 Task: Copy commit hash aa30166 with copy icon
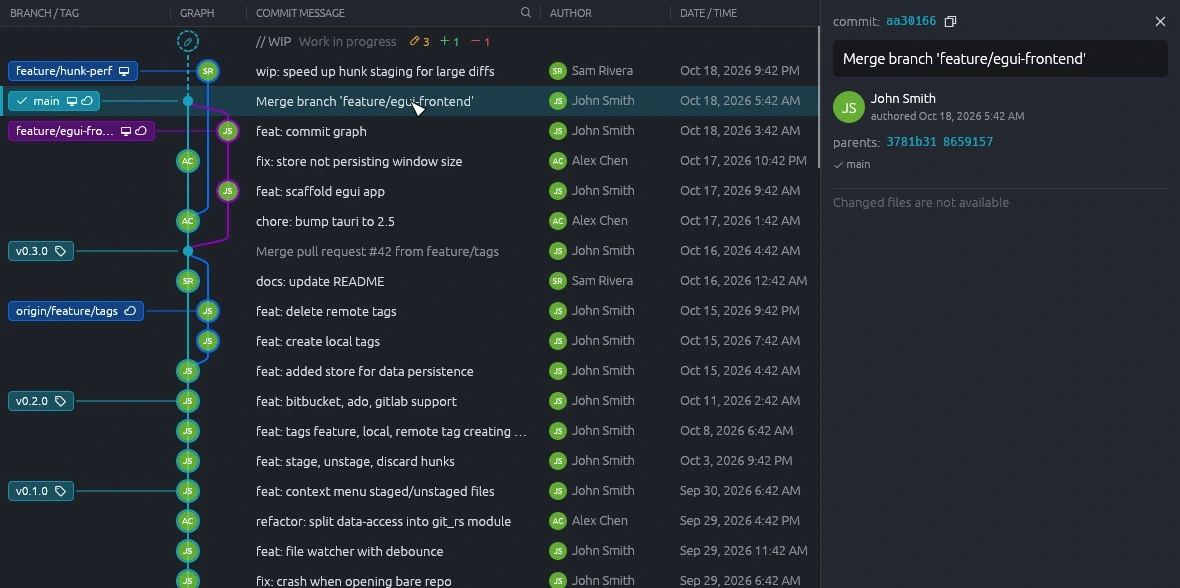tap(950, 22)
